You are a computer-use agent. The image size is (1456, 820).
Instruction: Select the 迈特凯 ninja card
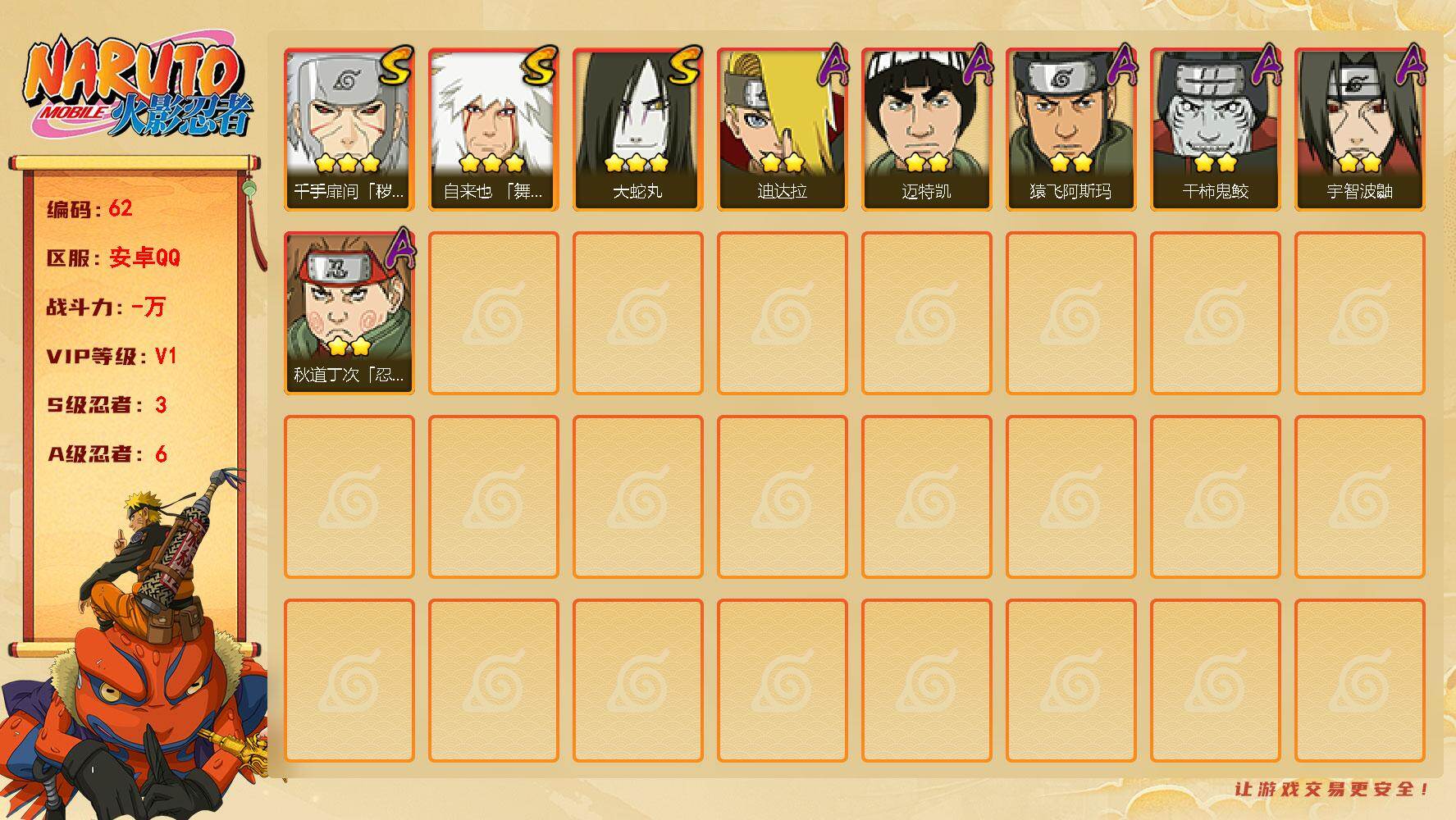[926, 130]
